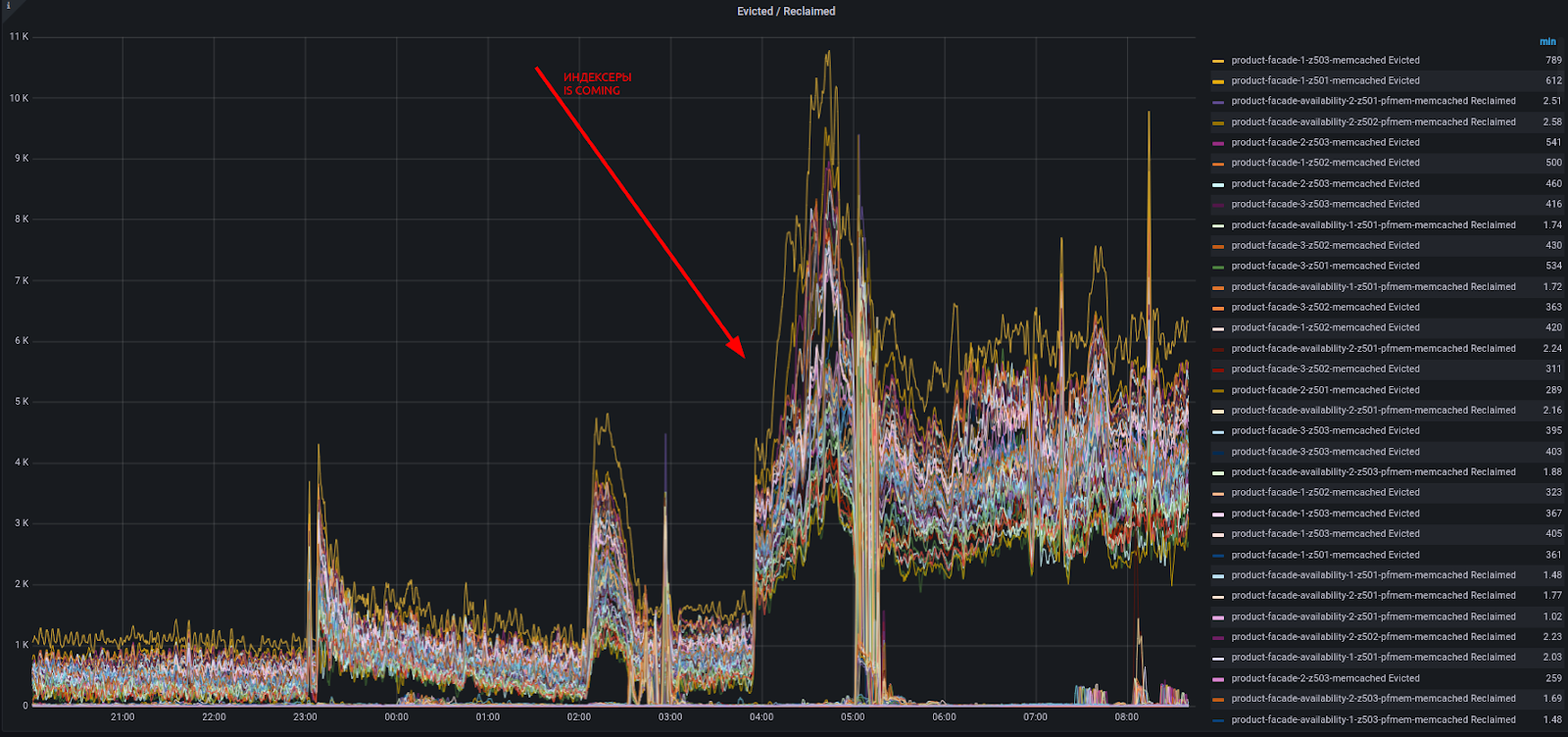
Task: Isolate product-facade-1-z502-memcached Evicted label with min 500
Action: point(1326,163)
